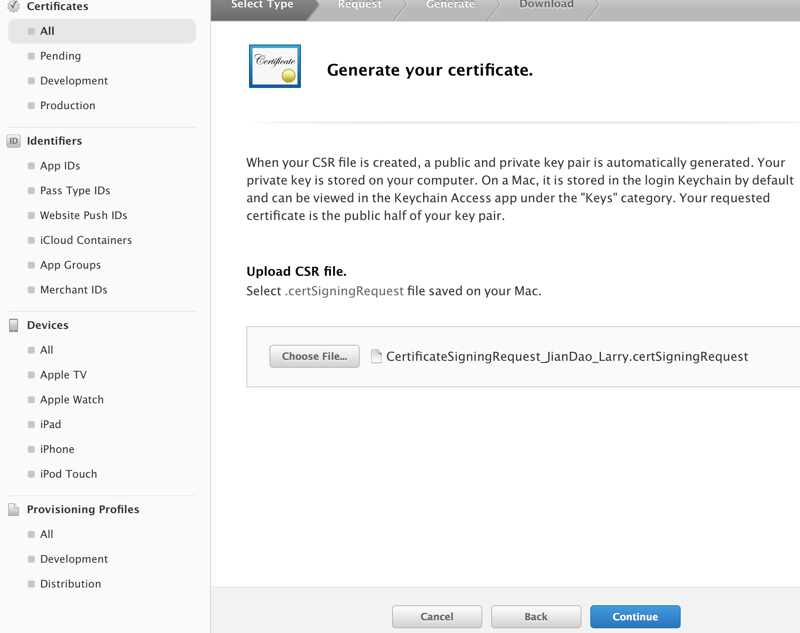The image size is (800, 633).
Task: Click the Request step in progress bar
Action: tap(359, 5)
